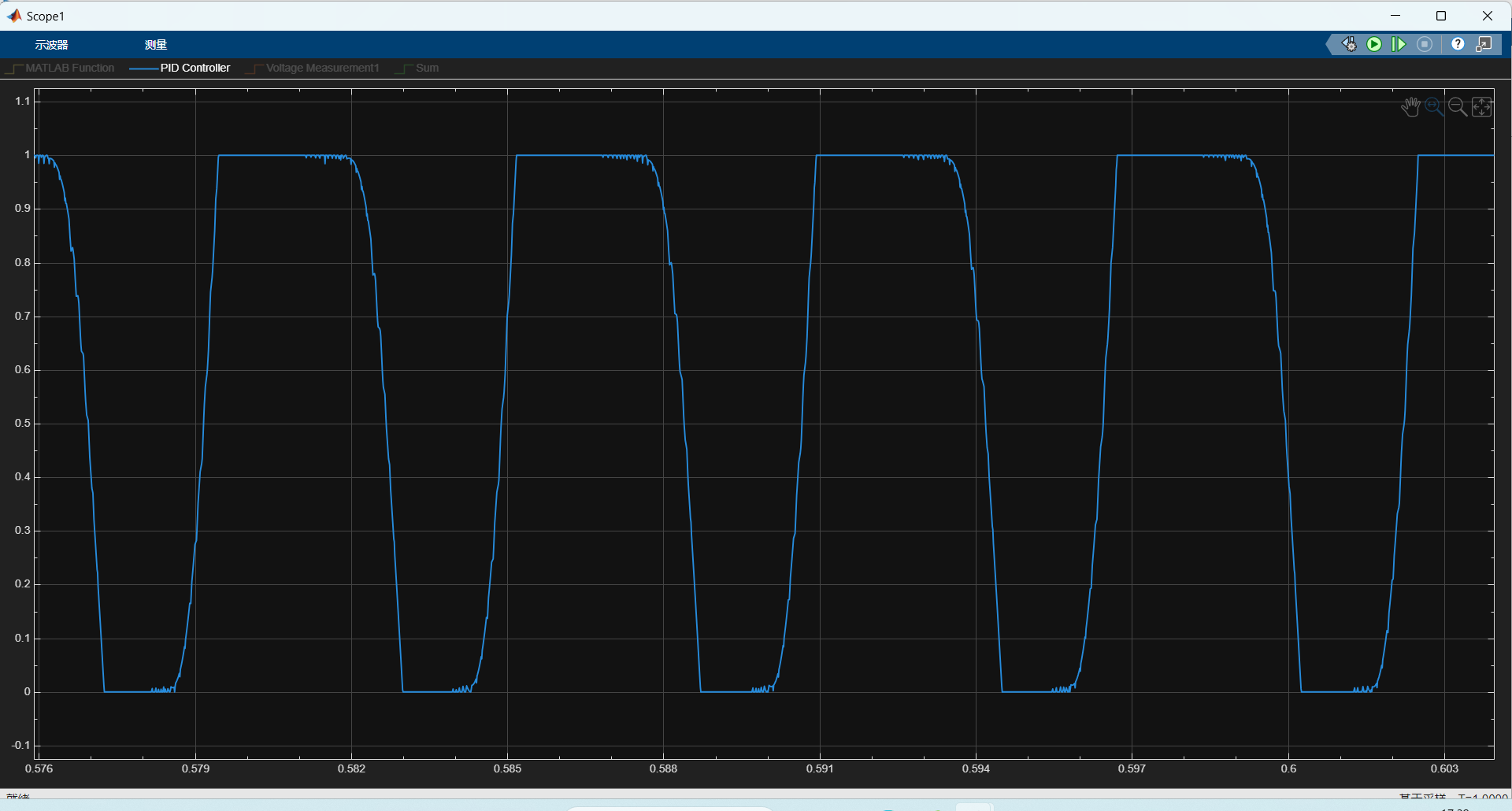The width and height of the screenshot is (1512, 811).
Task: Toggle Voltage Measurement1 signal in legend
Action: [x=313, y=69]
